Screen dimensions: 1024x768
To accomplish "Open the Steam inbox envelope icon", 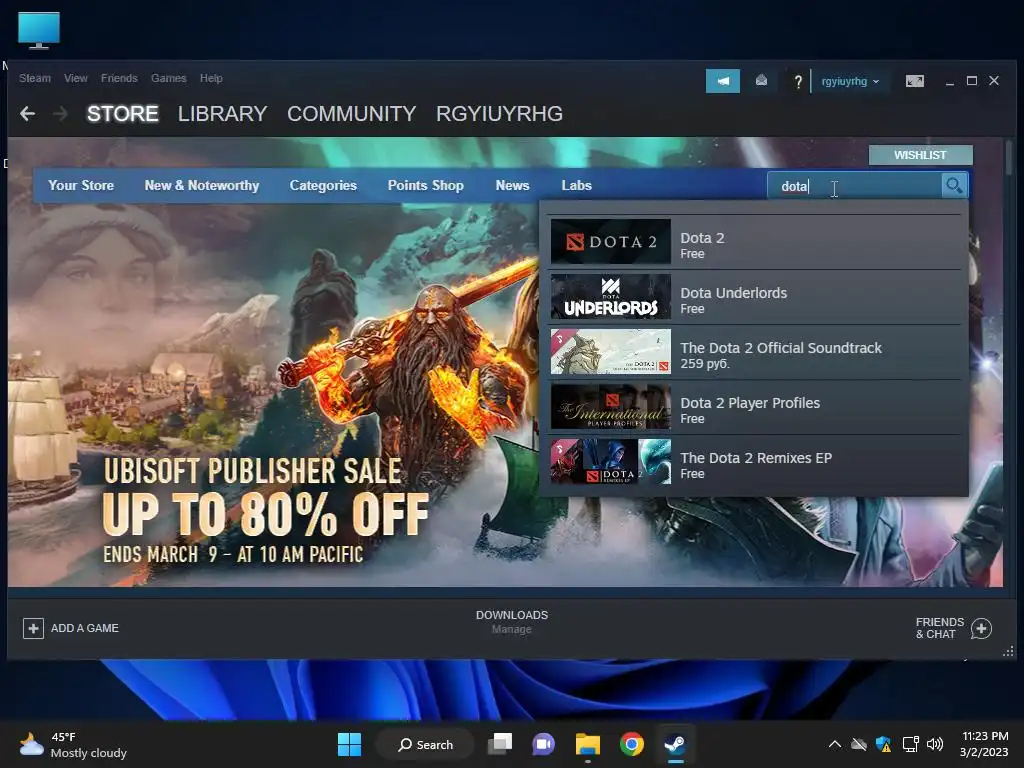I will 761,80.
